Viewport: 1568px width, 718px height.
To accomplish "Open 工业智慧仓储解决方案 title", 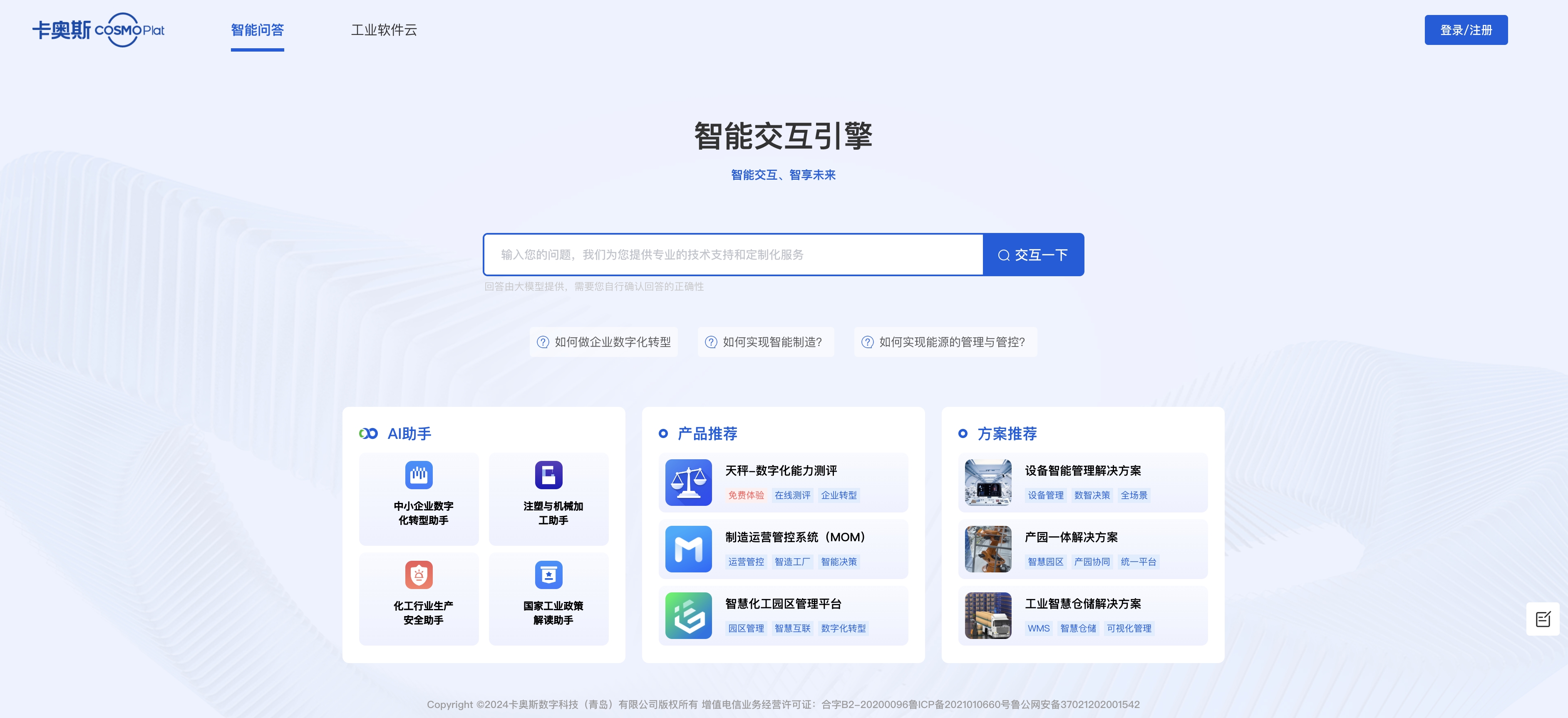I will click(1083, 603).
